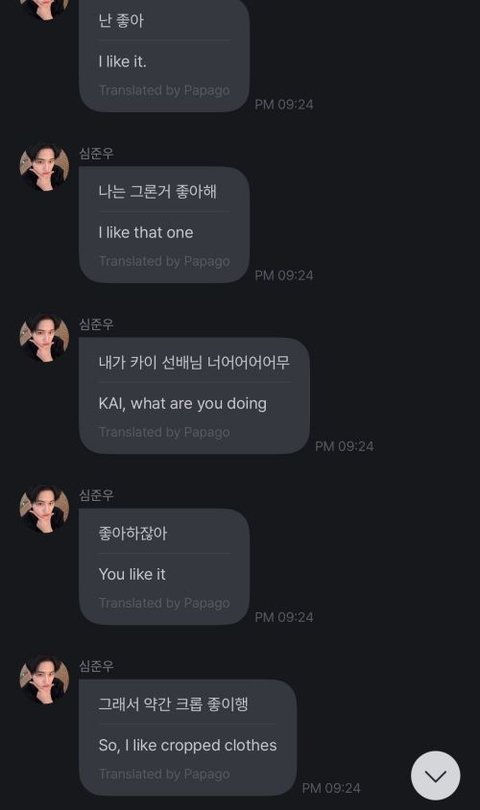The height and width of the screenshot is (810, 480).
Task: Open the avatar beside the KAI message
Action: click(x=44, y=338)
